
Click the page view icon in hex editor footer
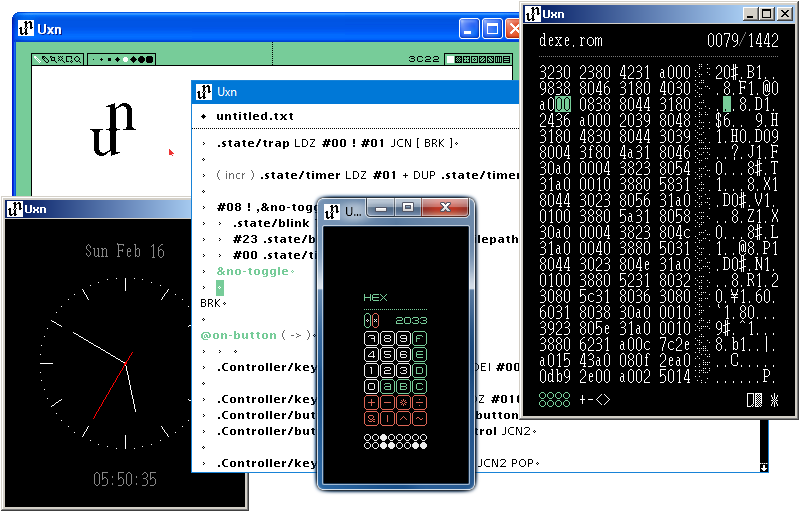[x=754, y=400]
